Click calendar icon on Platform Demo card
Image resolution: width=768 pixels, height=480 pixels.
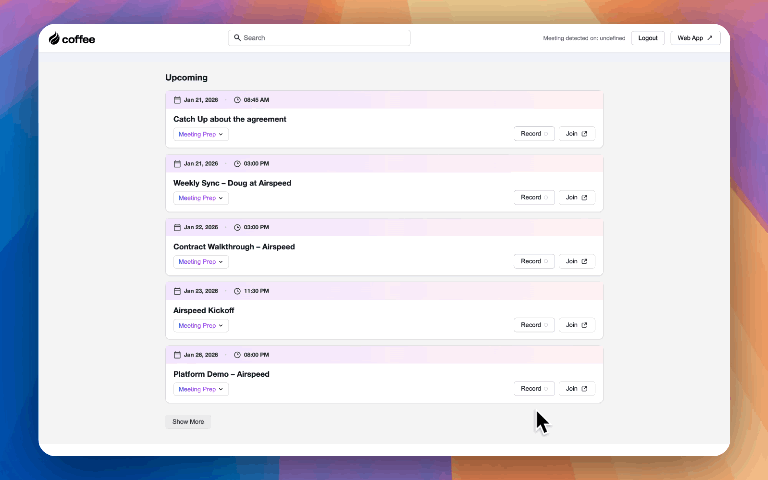pyautogui.click(x=177, y=355)
